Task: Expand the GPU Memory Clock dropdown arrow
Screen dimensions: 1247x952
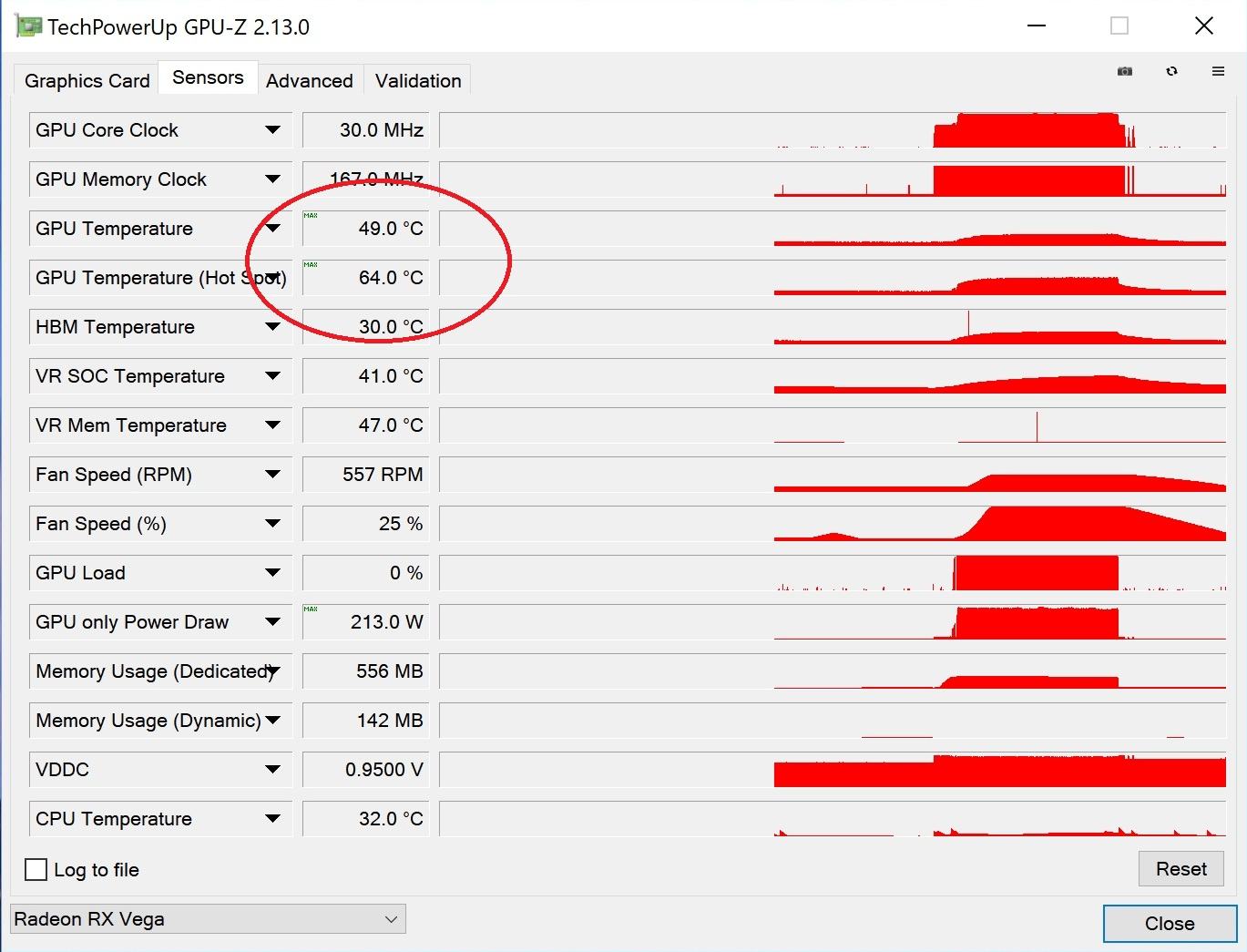Action: pyautogui.click(x=272, y=179)
